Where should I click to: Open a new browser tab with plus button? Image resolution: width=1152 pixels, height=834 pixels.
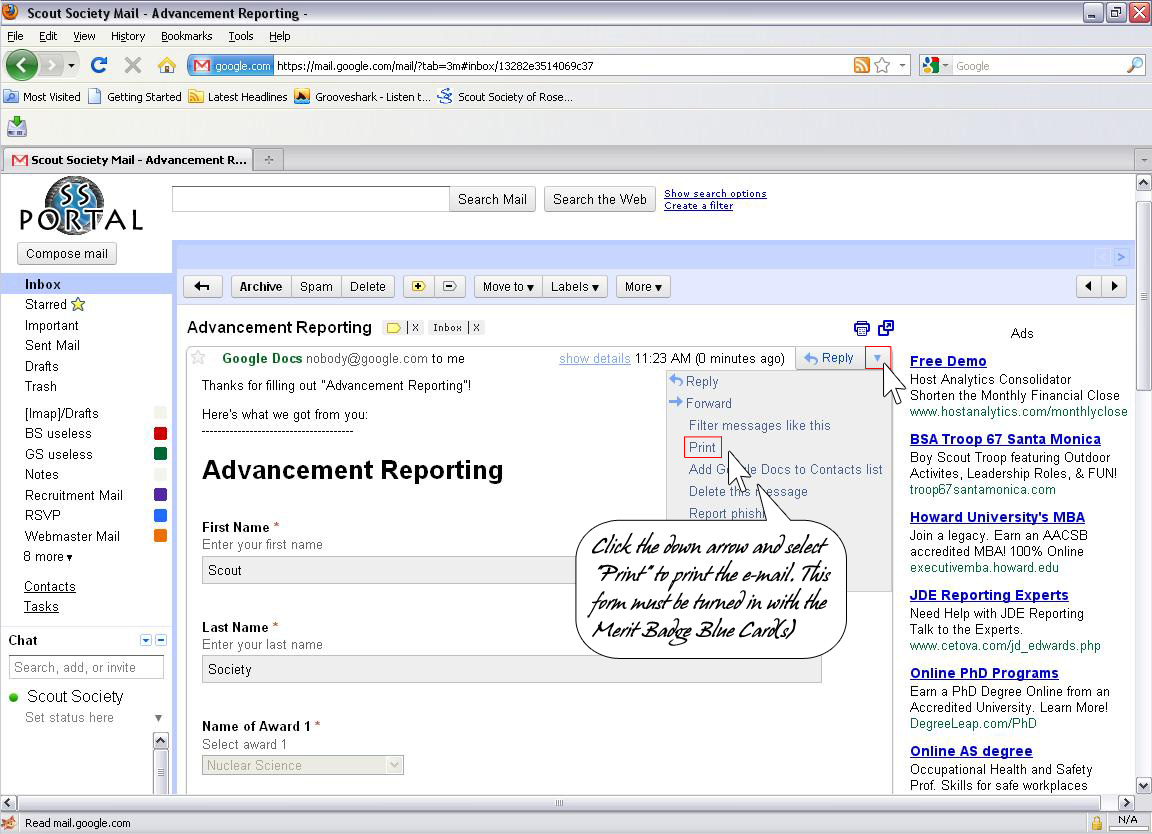pos(269,159)
